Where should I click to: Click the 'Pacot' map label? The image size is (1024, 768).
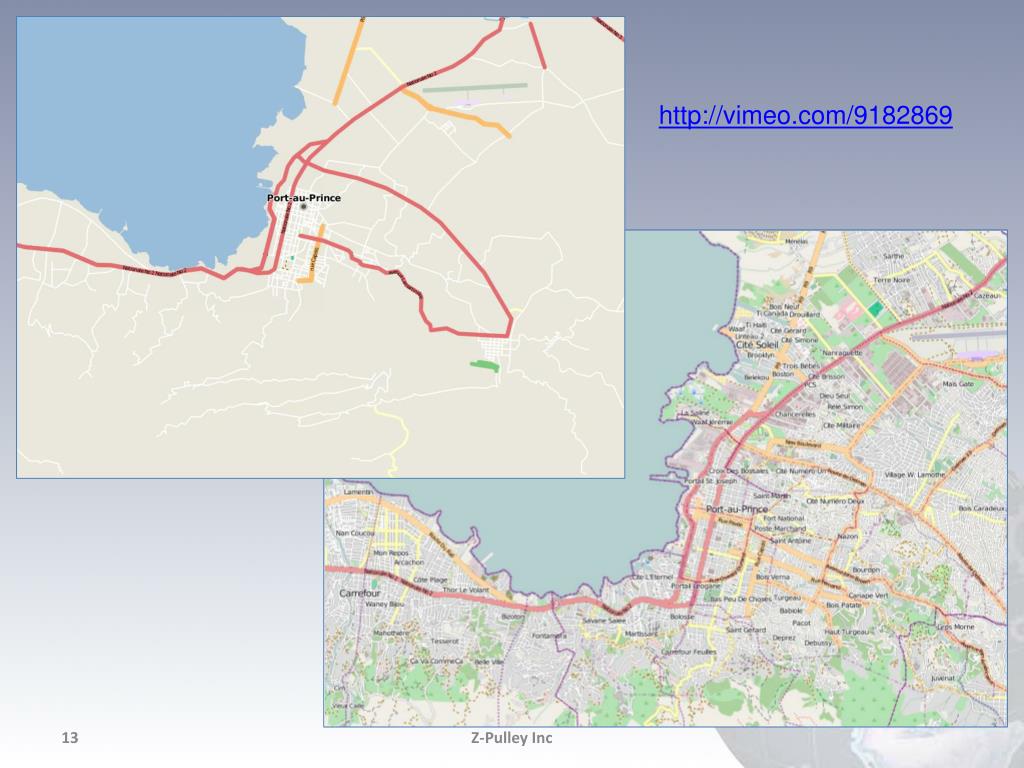pos(801,622)
